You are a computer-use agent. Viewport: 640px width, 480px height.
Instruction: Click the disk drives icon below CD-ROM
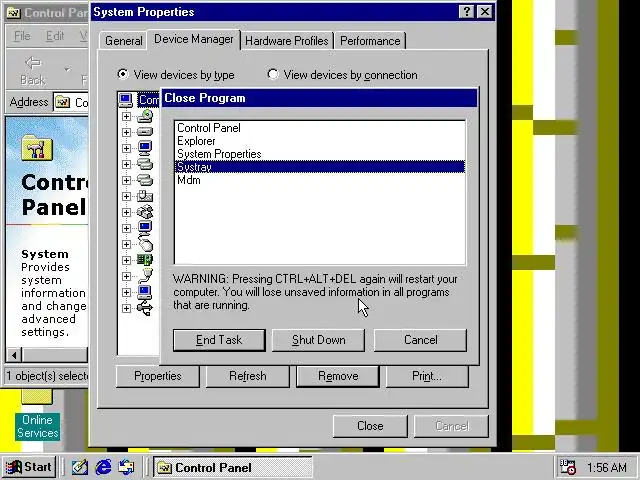click(x=145, y=132)
